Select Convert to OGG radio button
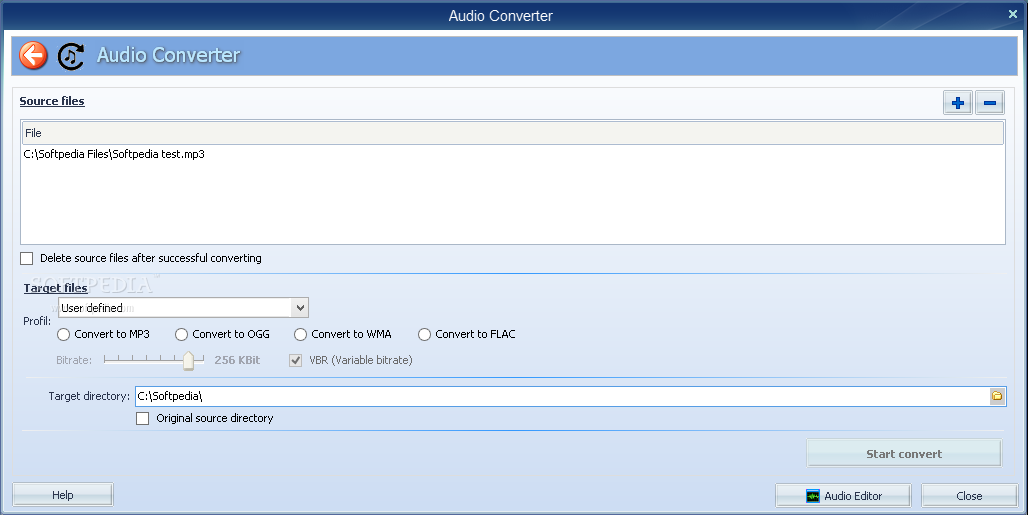The image size is (1028, 515). [182, 334]
